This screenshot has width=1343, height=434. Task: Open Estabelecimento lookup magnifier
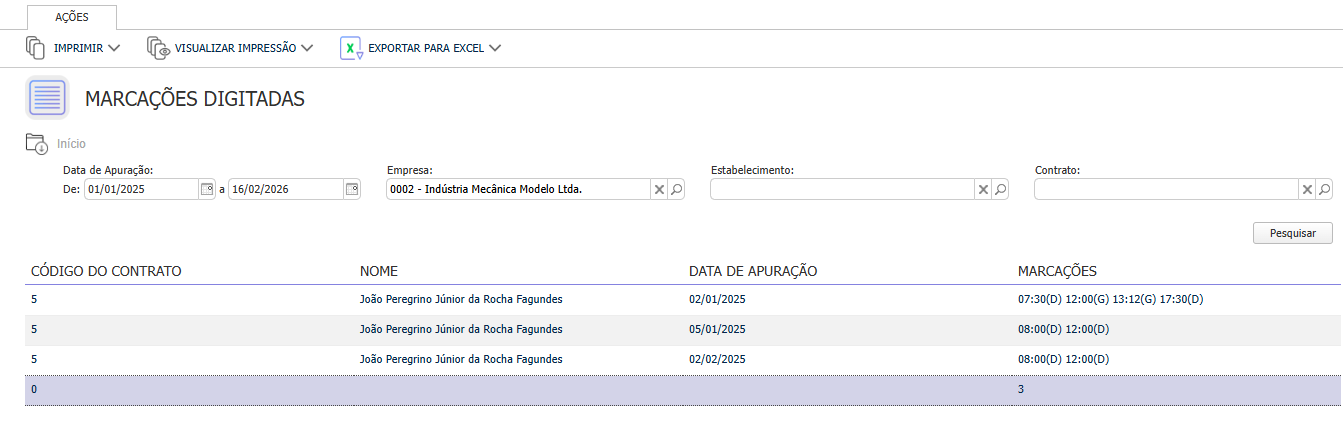coord(1001,189)
